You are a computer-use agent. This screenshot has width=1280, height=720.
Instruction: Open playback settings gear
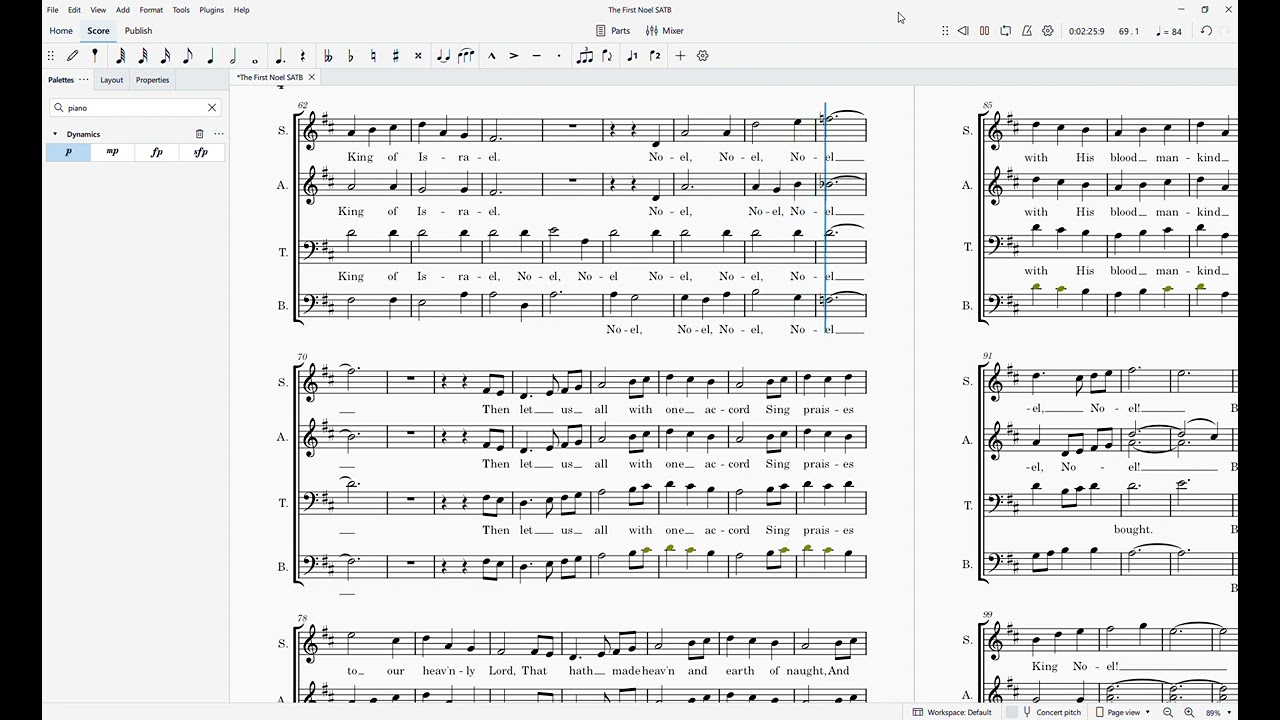[1048, 31]
